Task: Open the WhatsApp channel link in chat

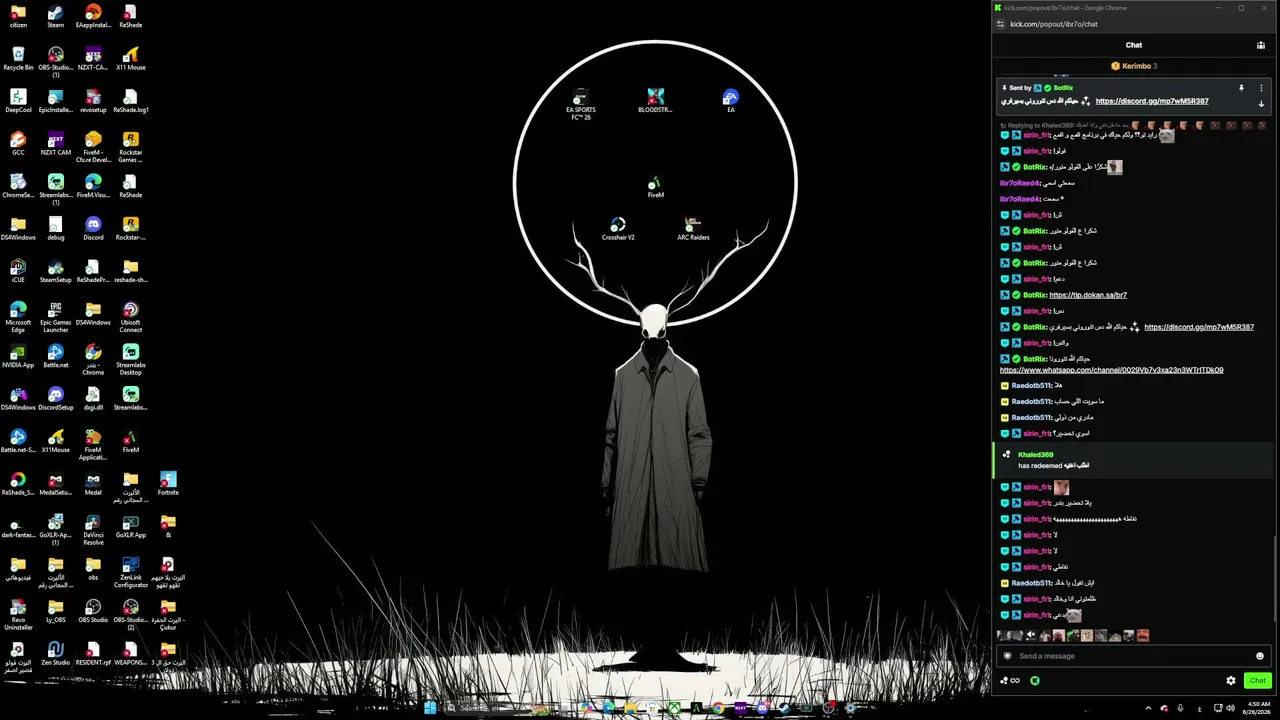Action: pyautogui.click(x=1111, y=370)
